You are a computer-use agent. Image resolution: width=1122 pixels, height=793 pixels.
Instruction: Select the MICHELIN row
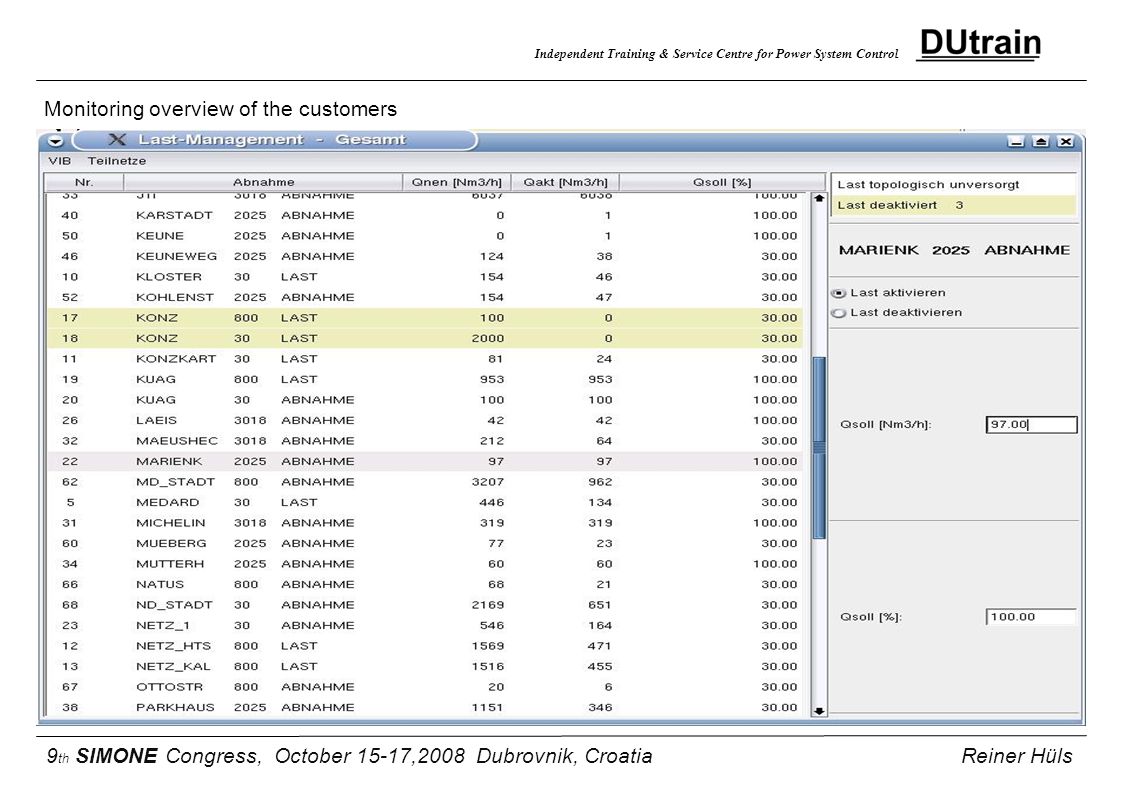pyautogui.click(x=425, y=523)
